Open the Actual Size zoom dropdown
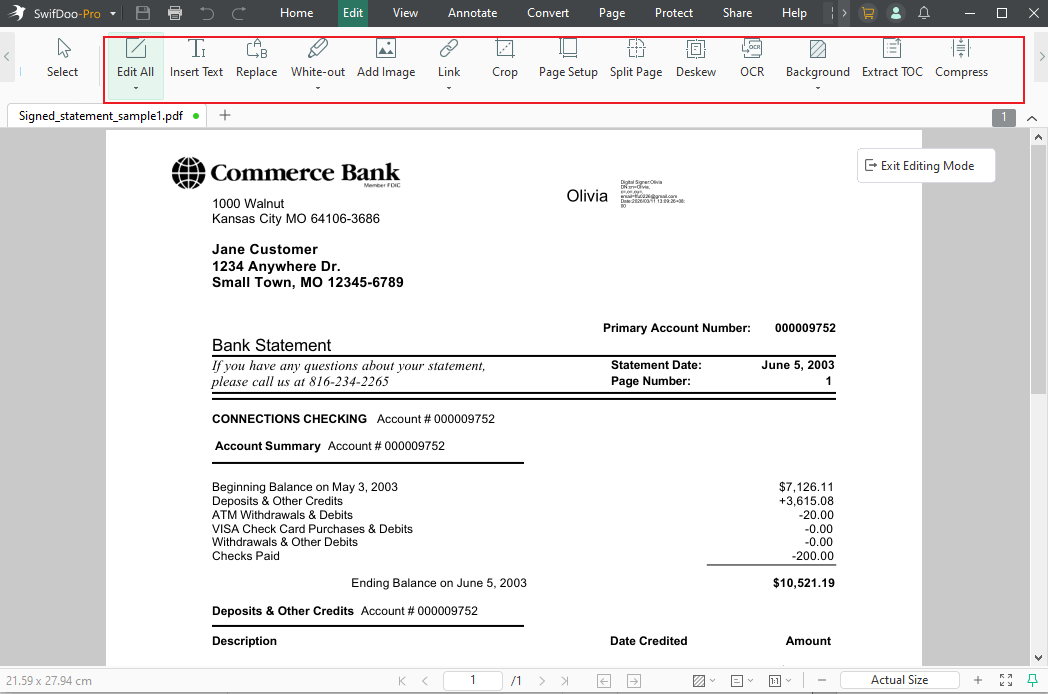1048x694 pixels. coord(900,680)
